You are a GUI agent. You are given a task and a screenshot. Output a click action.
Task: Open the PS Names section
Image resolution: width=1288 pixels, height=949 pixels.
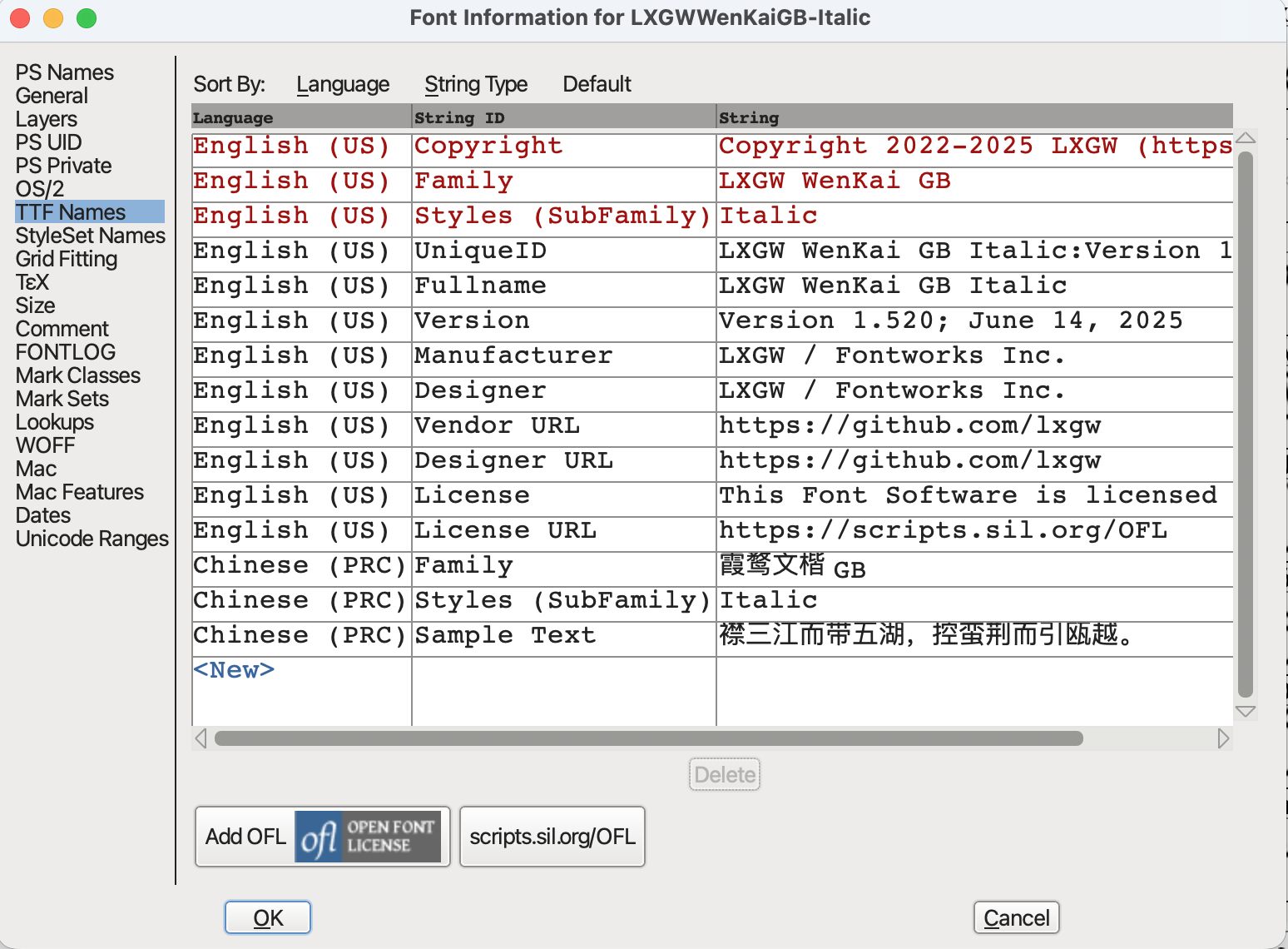65,72
